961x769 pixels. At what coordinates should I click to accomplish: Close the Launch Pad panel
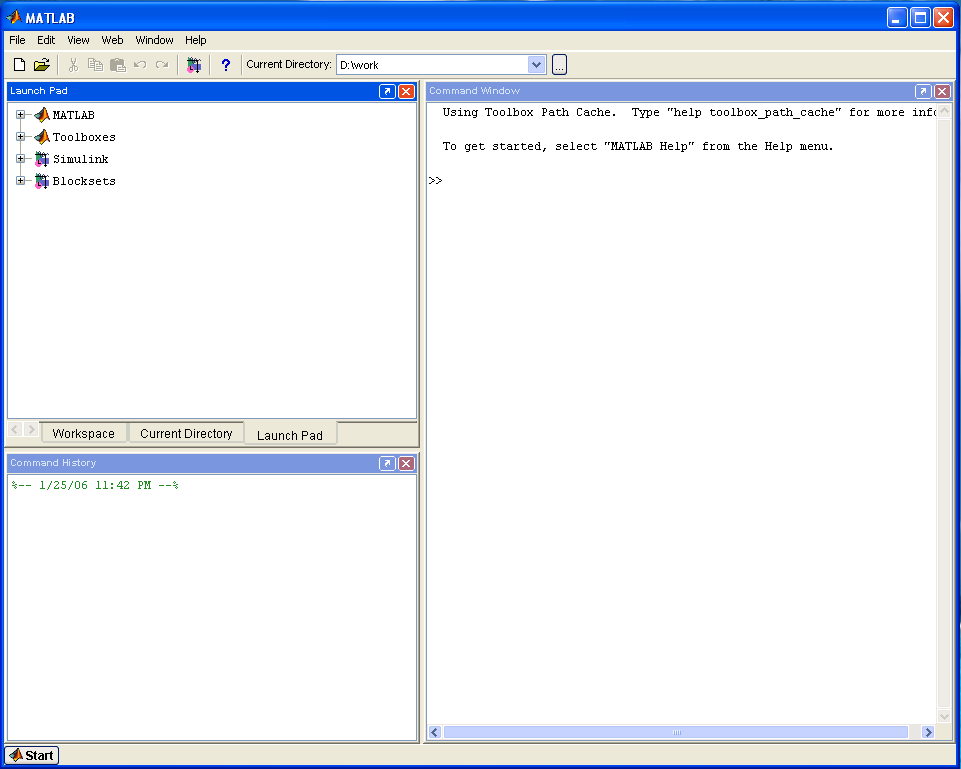pyautogui.click(x=406, y=91)
